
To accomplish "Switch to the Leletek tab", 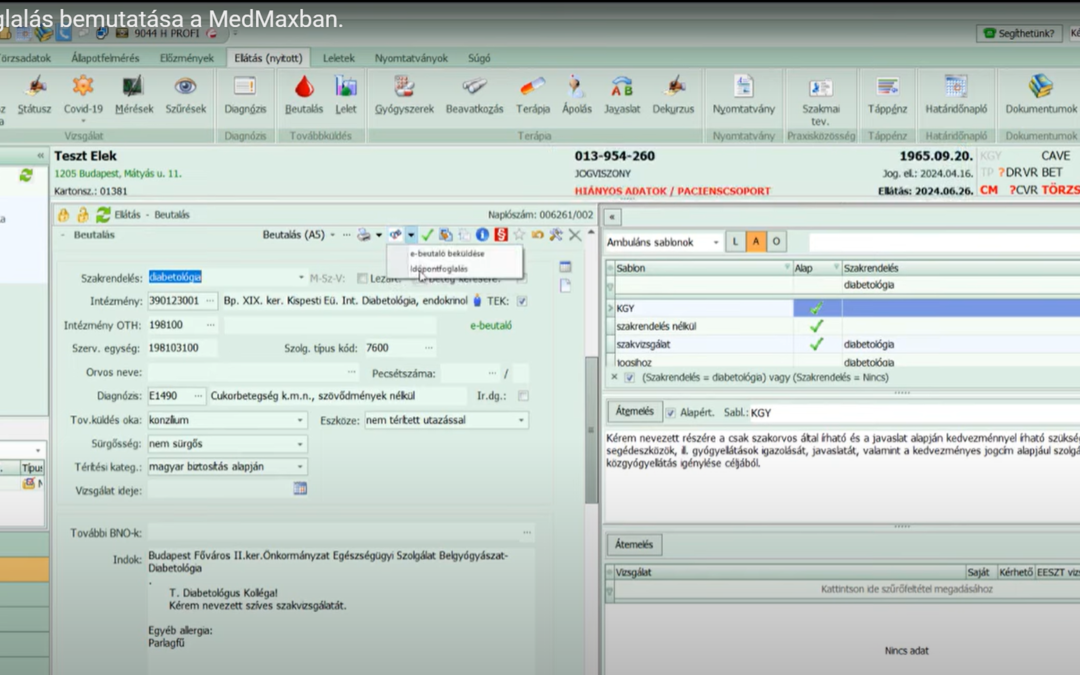I will point(339,58).
